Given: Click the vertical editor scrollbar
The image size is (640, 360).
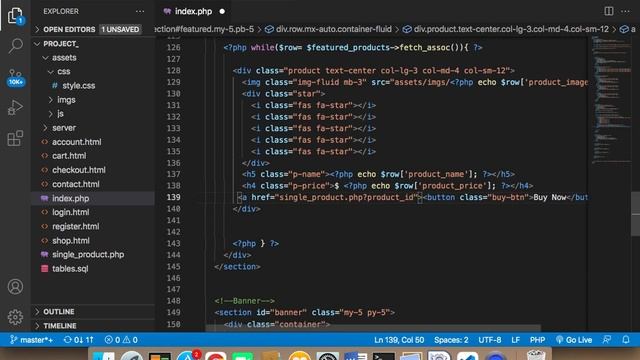Looking at the screenshot, I should [635, 213].
